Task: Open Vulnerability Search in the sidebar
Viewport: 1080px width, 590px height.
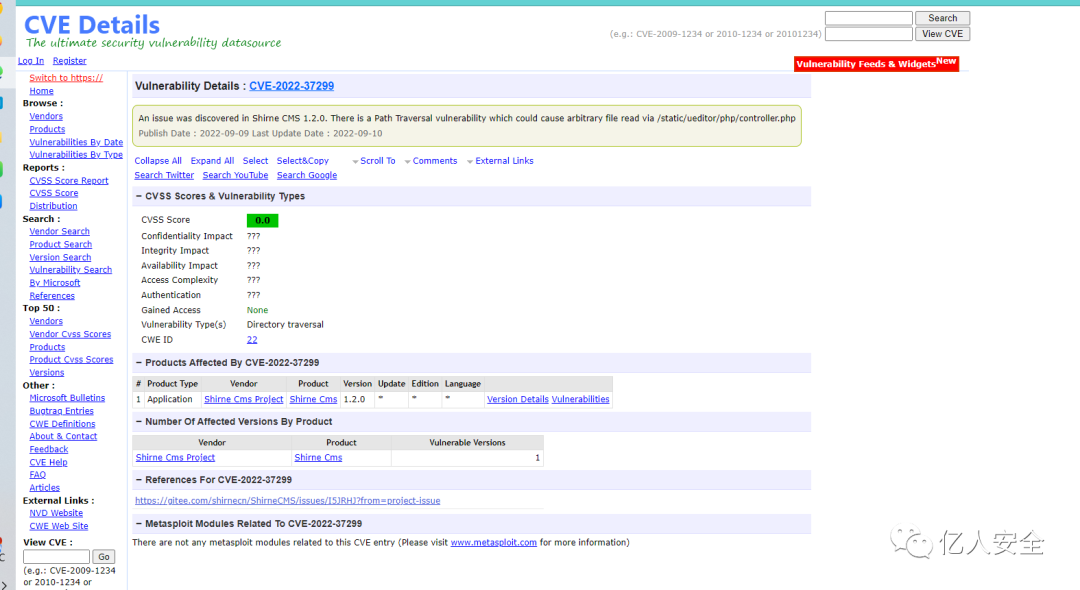Action: pyautogui.click(x=70, y=270)
